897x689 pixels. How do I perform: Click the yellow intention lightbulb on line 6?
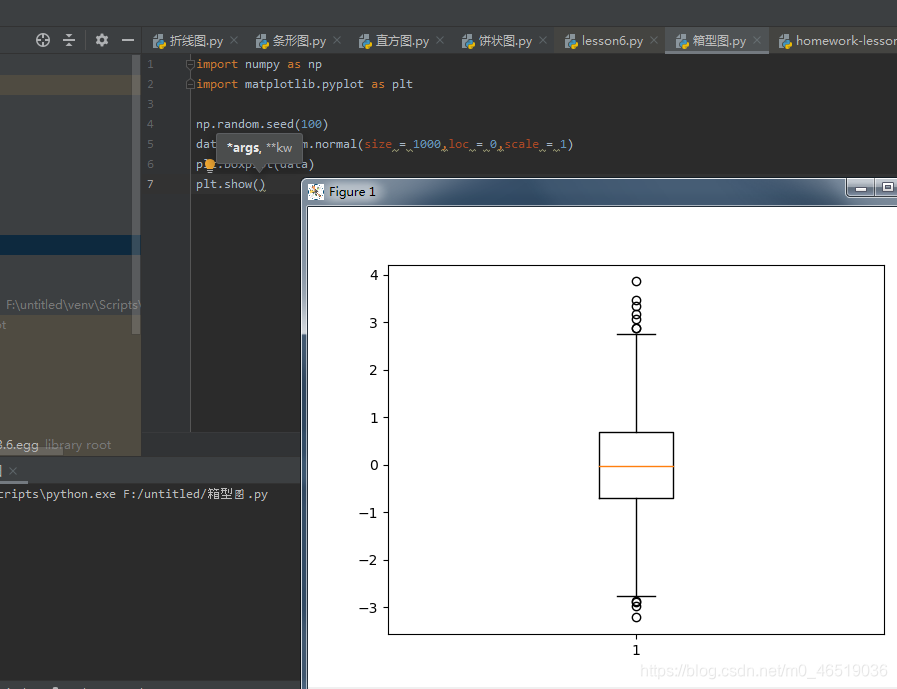click(210, 165)
